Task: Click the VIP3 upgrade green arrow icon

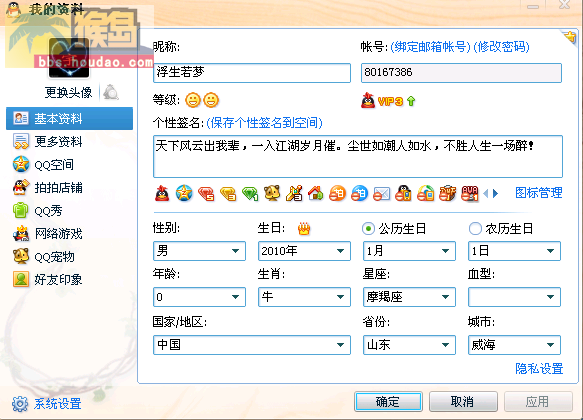Action: coord(410,101)
